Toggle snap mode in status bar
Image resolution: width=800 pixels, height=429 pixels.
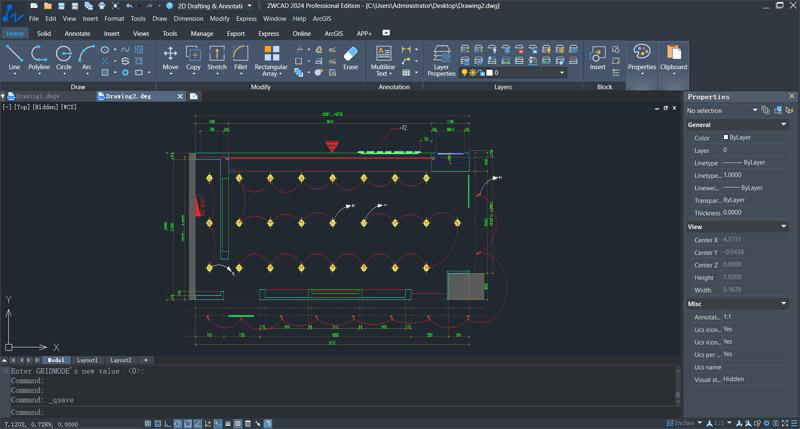tap(147, 423)
